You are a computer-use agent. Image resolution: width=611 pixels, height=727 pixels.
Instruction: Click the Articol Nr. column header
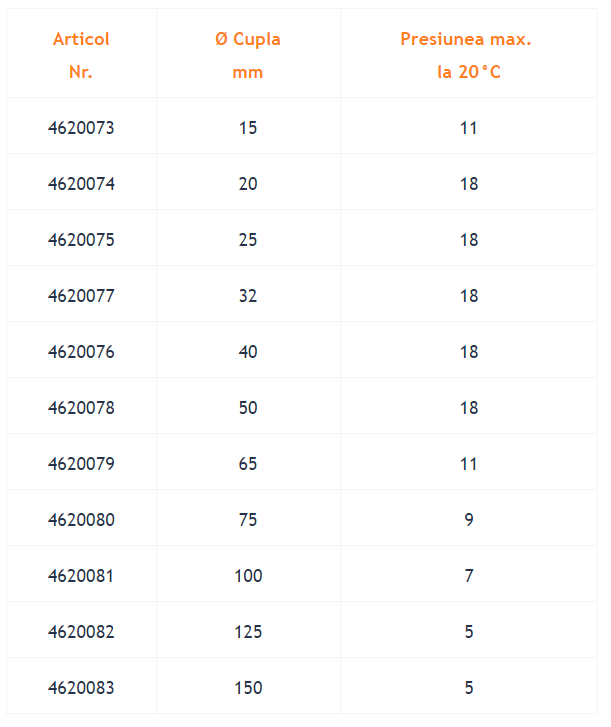(81, 55)
